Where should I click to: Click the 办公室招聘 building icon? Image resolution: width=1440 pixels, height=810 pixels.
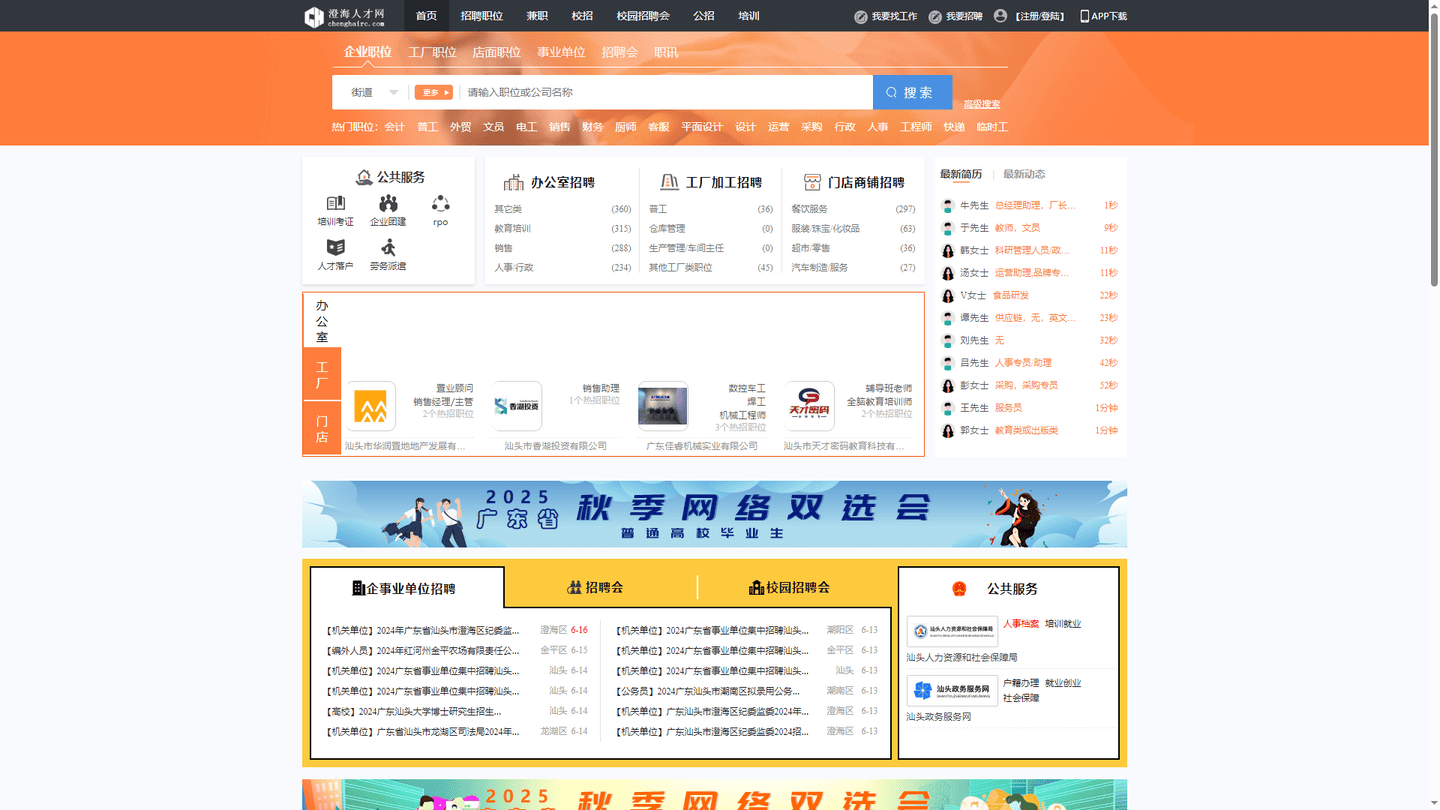514,182
